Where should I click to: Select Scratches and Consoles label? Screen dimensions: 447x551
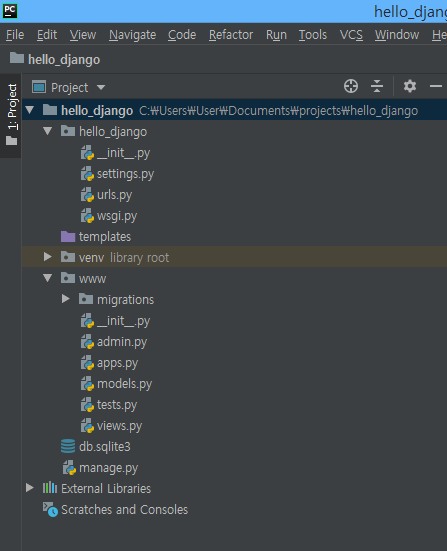point(124,510)
